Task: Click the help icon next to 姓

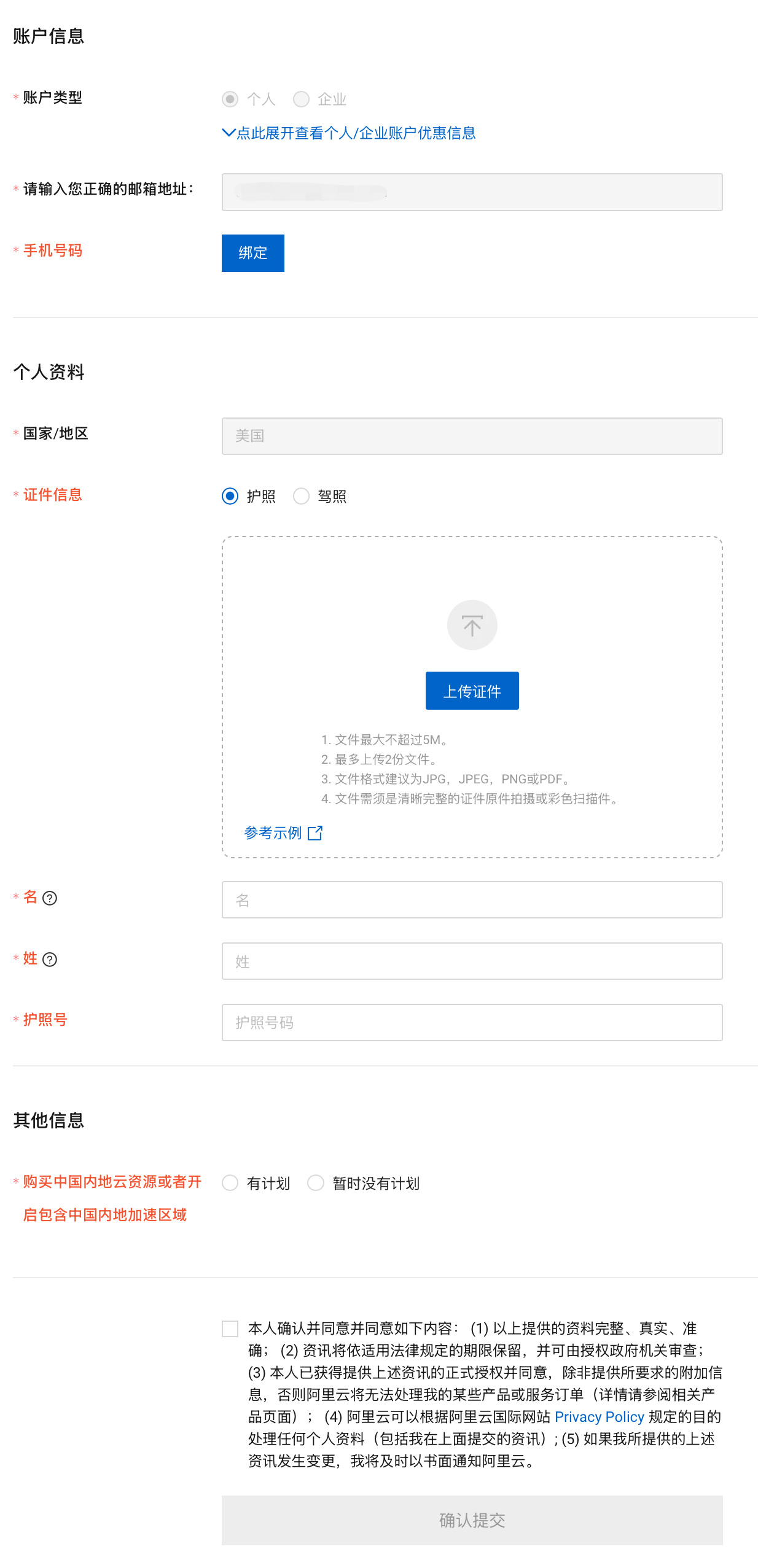Action: coord(50,959)
